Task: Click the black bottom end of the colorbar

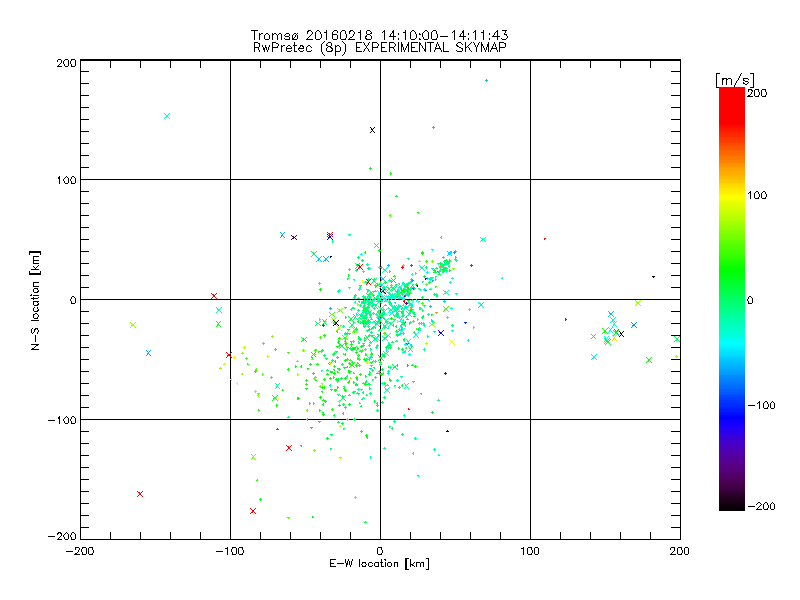Action: pyautogui.click(x=732, y=503)
